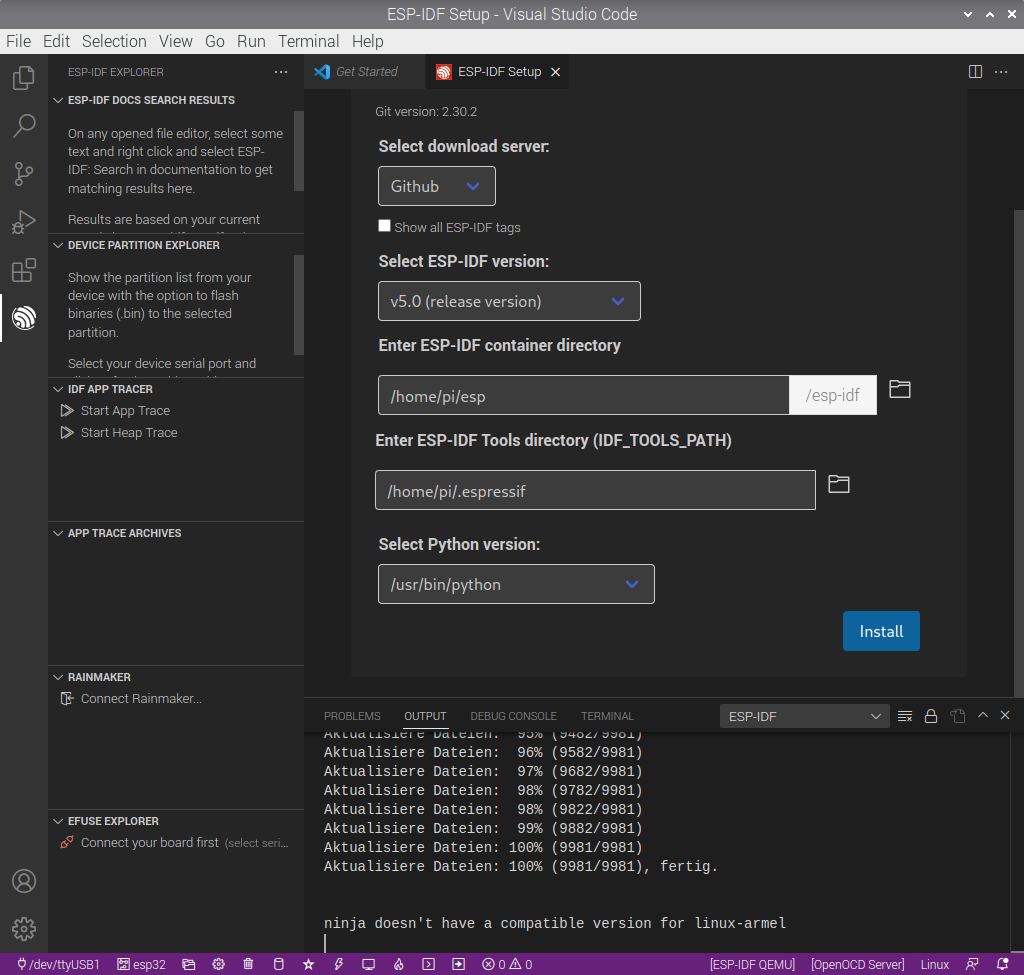Browse folders for the ESP-IDF container directory
Viewport: 1024px width, 975px height.
(x=899, y=389)
